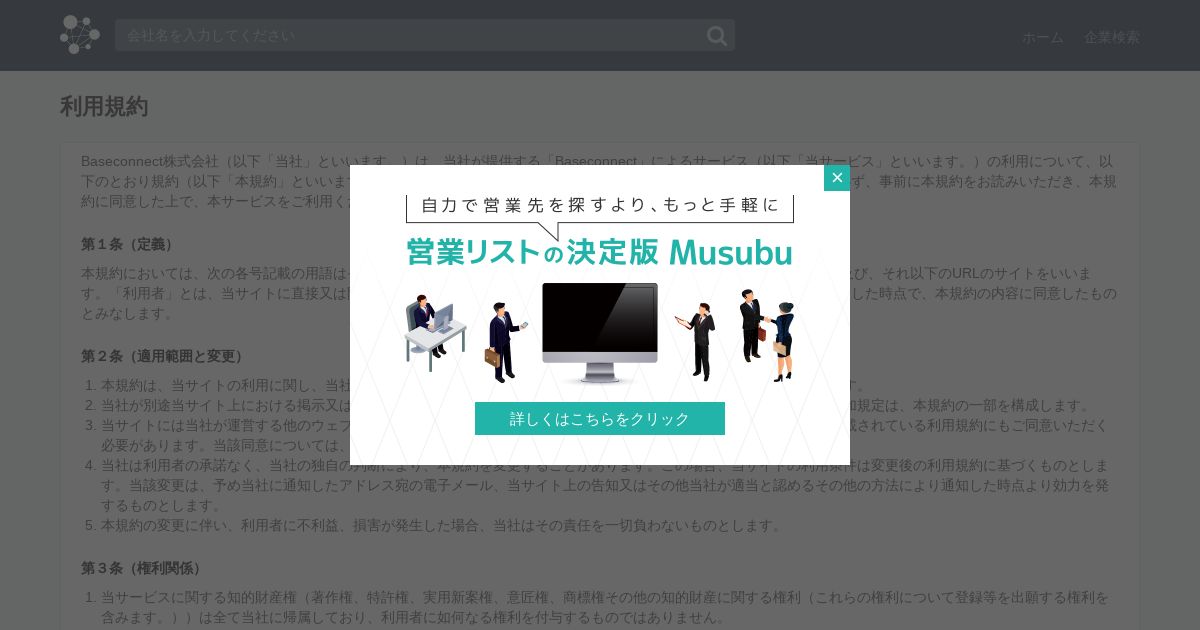The width and height of the screenshot is (1200, 630).
Task: Go to ホーム in the header
Action: click(x=1043, y=37)
